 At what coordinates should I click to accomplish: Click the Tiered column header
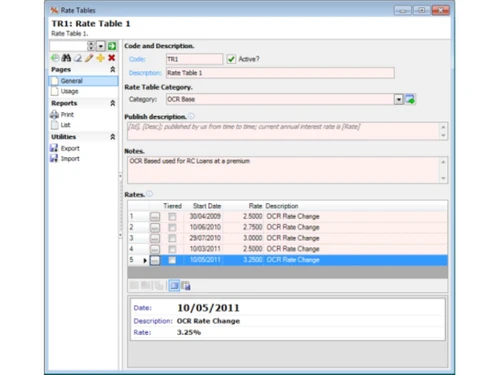(x=172, y=206)
